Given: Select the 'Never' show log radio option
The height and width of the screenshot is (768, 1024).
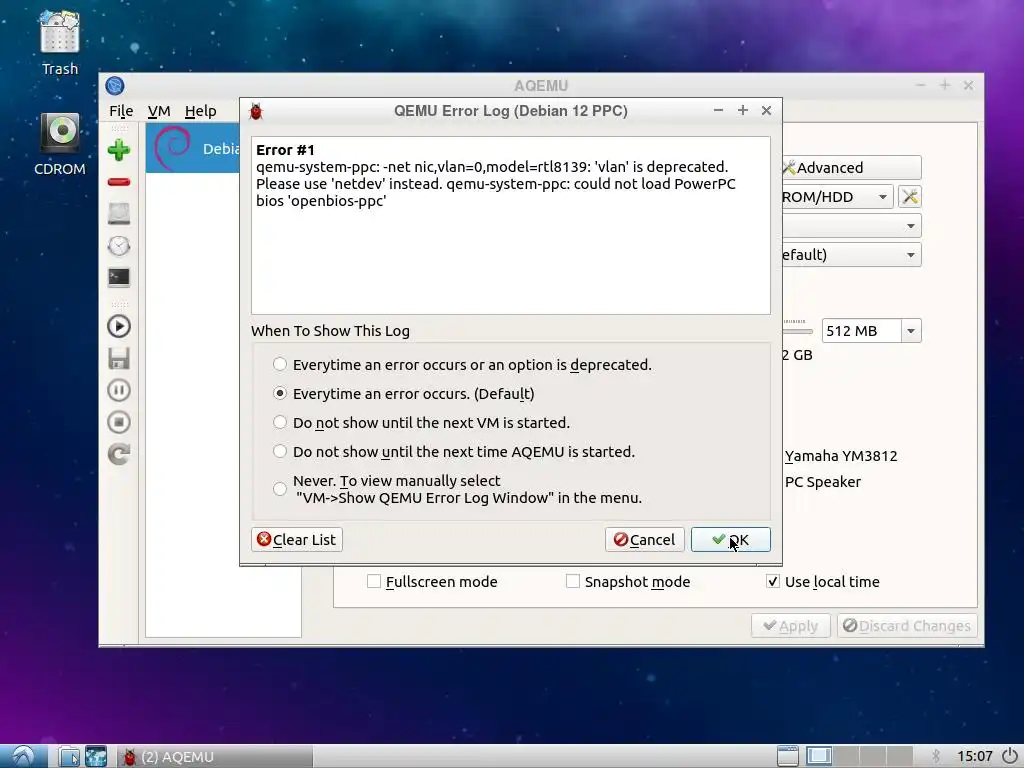Looking at the screenshot, I should pos(280,489).
